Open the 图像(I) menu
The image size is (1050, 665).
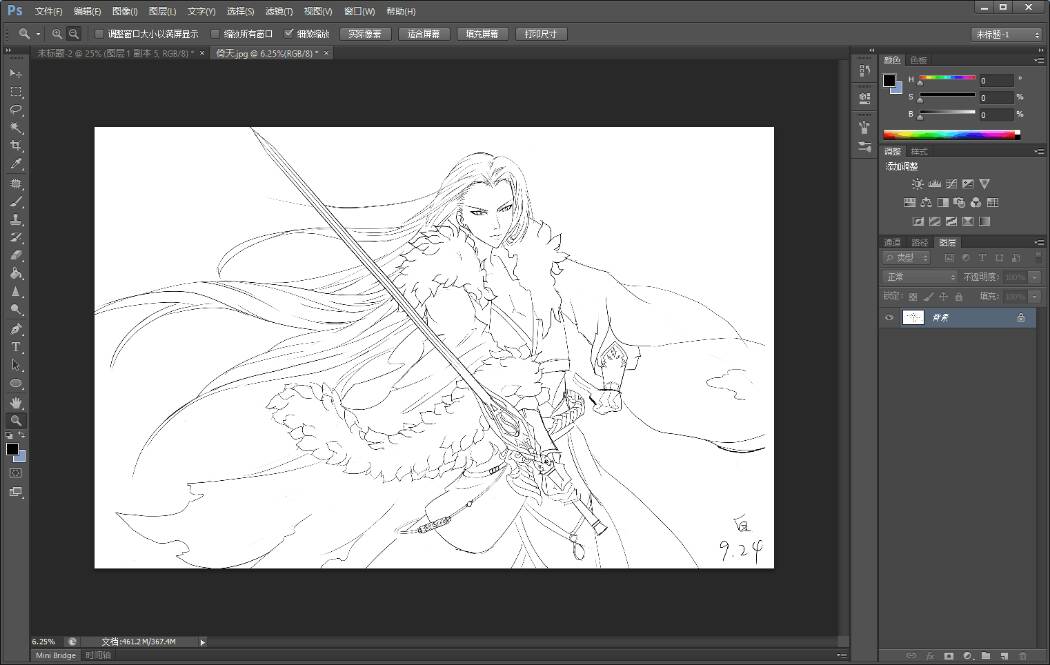tap(125, 11)
